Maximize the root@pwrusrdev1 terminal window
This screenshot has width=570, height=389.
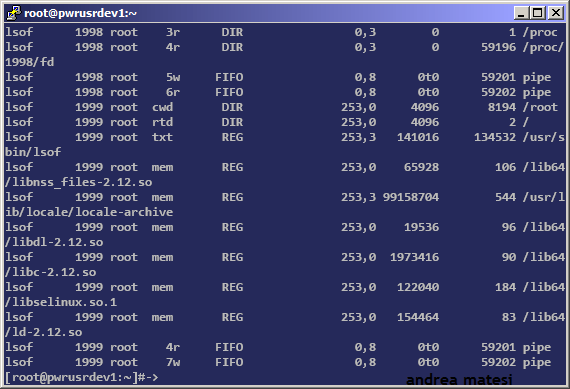point(538,13)
